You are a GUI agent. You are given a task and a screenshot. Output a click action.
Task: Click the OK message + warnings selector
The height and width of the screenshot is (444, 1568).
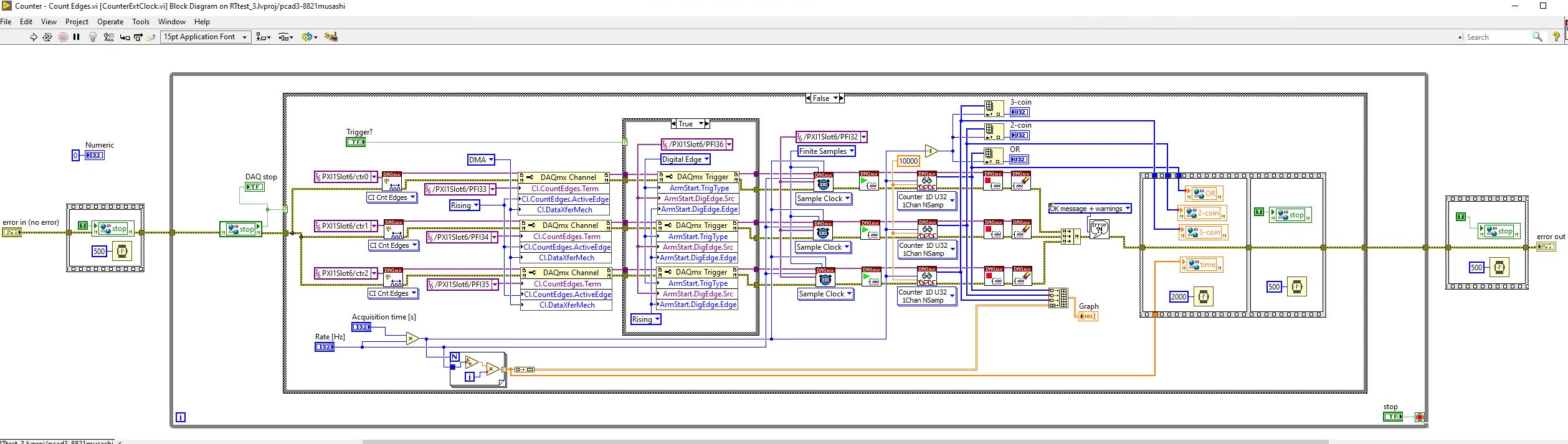coord(1090,209)
